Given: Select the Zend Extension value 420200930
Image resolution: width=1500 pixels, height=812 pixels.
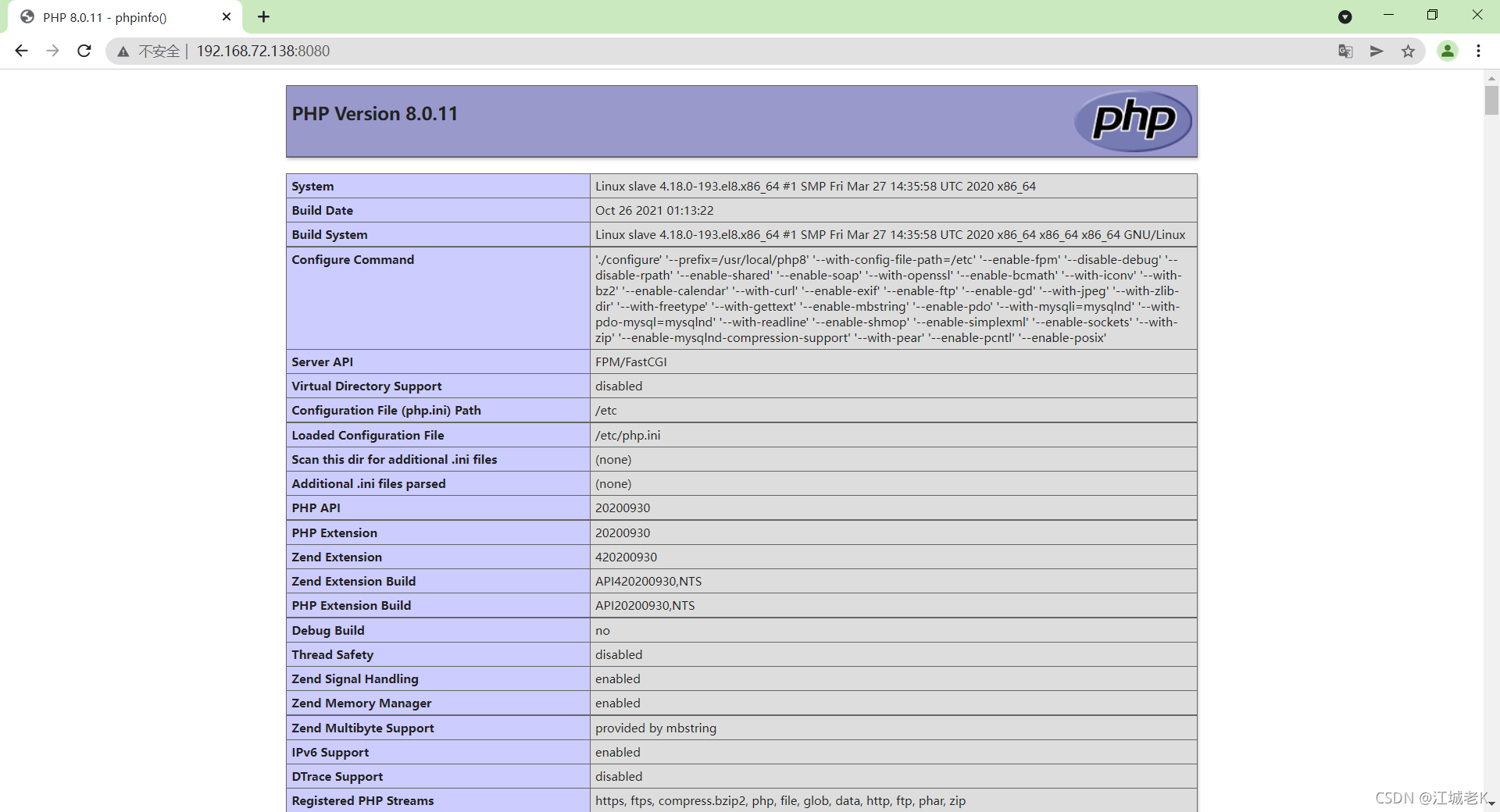Looking at the screenshot, I should [627, 557].
